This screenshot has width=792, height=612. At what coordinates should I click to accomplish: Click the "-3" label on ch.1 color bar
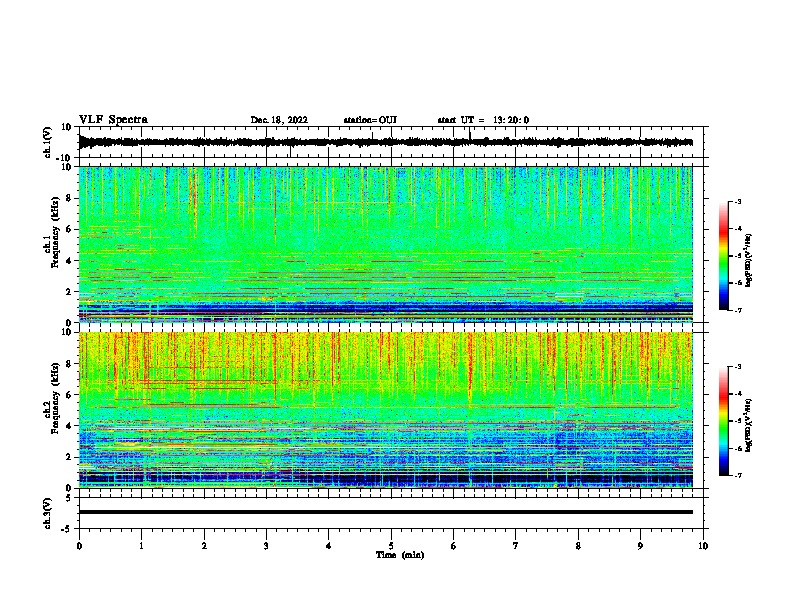[x=738, y=201]
